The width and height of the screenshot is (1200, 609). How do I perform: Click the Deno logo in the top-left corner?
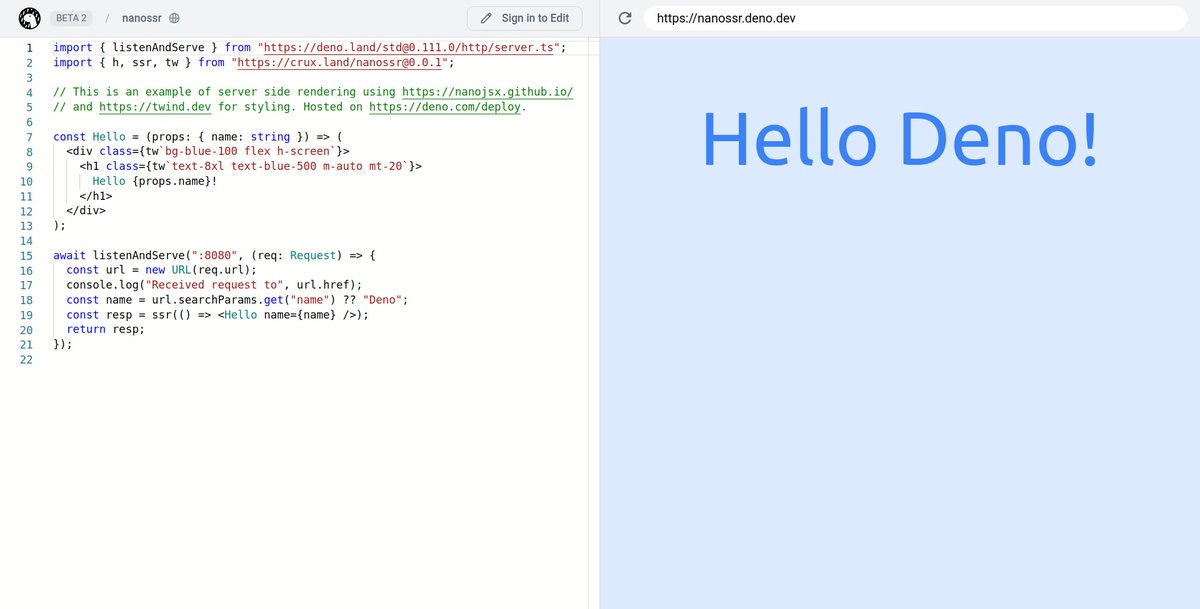pos(27,17)
